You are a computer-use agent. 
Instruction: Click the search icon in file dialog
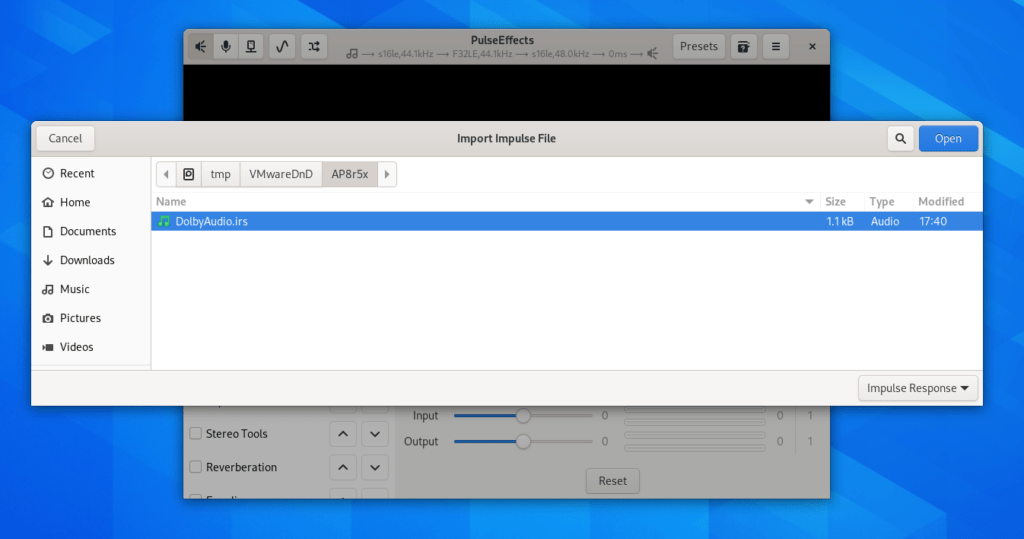point(901,139)
